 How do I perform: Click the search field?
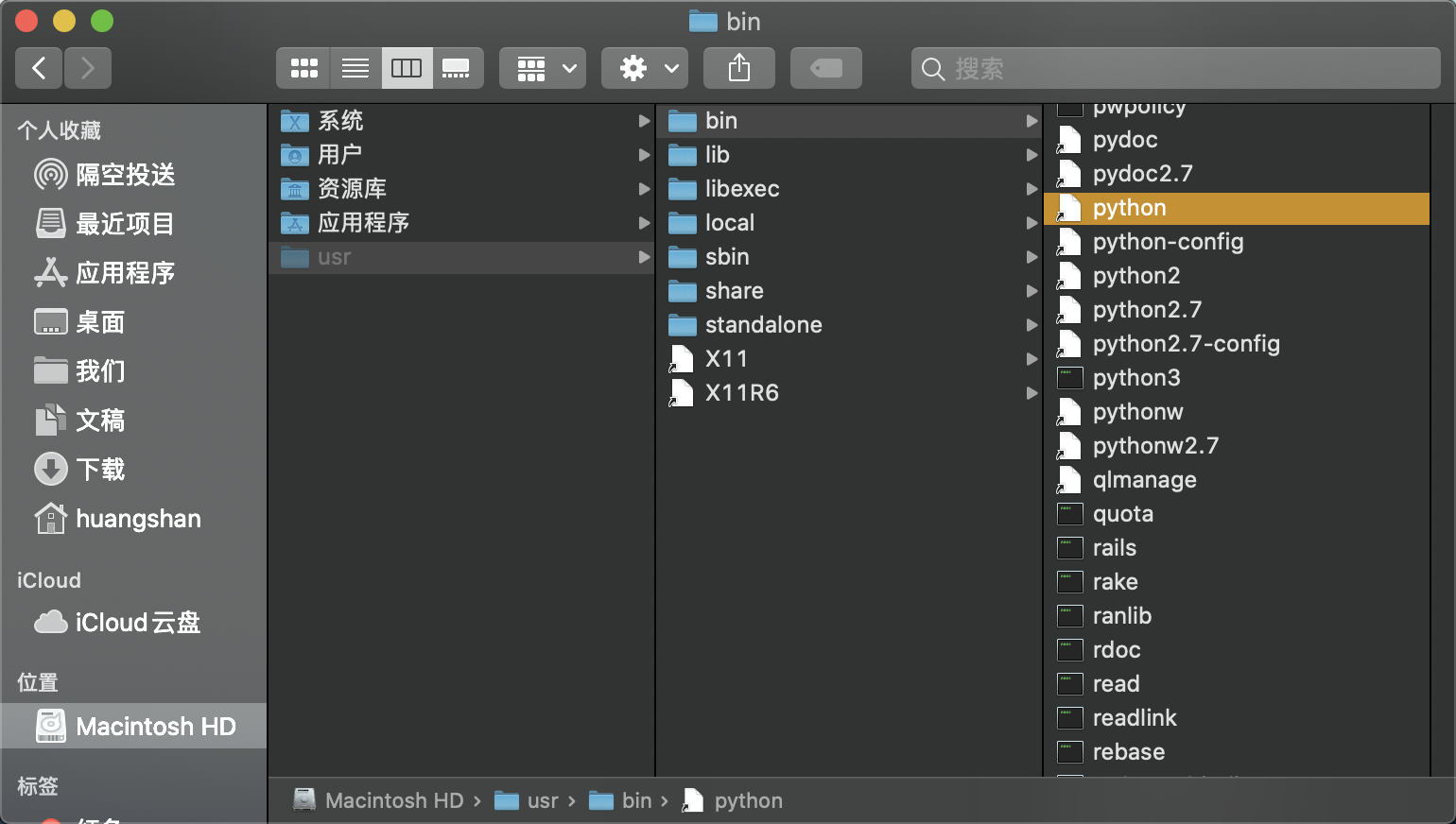[x=1175, y=67]
